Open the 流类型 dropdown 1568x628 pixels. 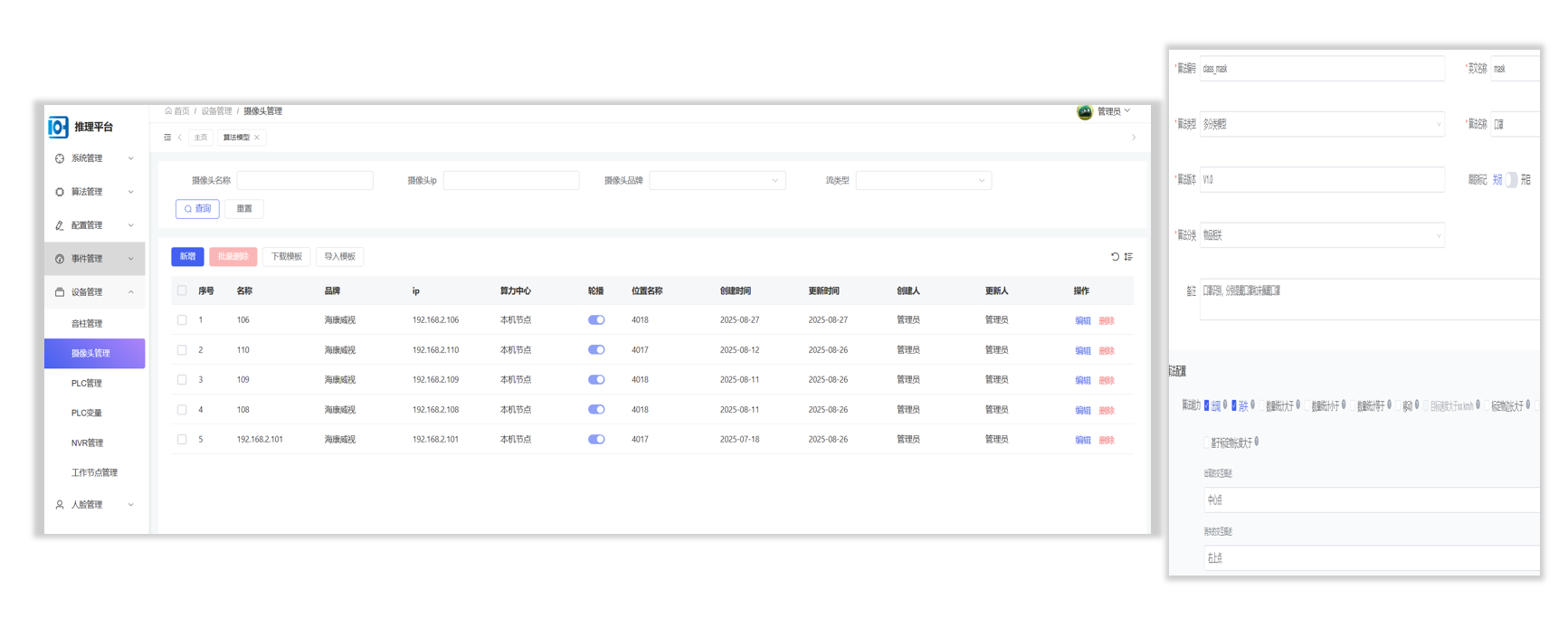[923, 181]
